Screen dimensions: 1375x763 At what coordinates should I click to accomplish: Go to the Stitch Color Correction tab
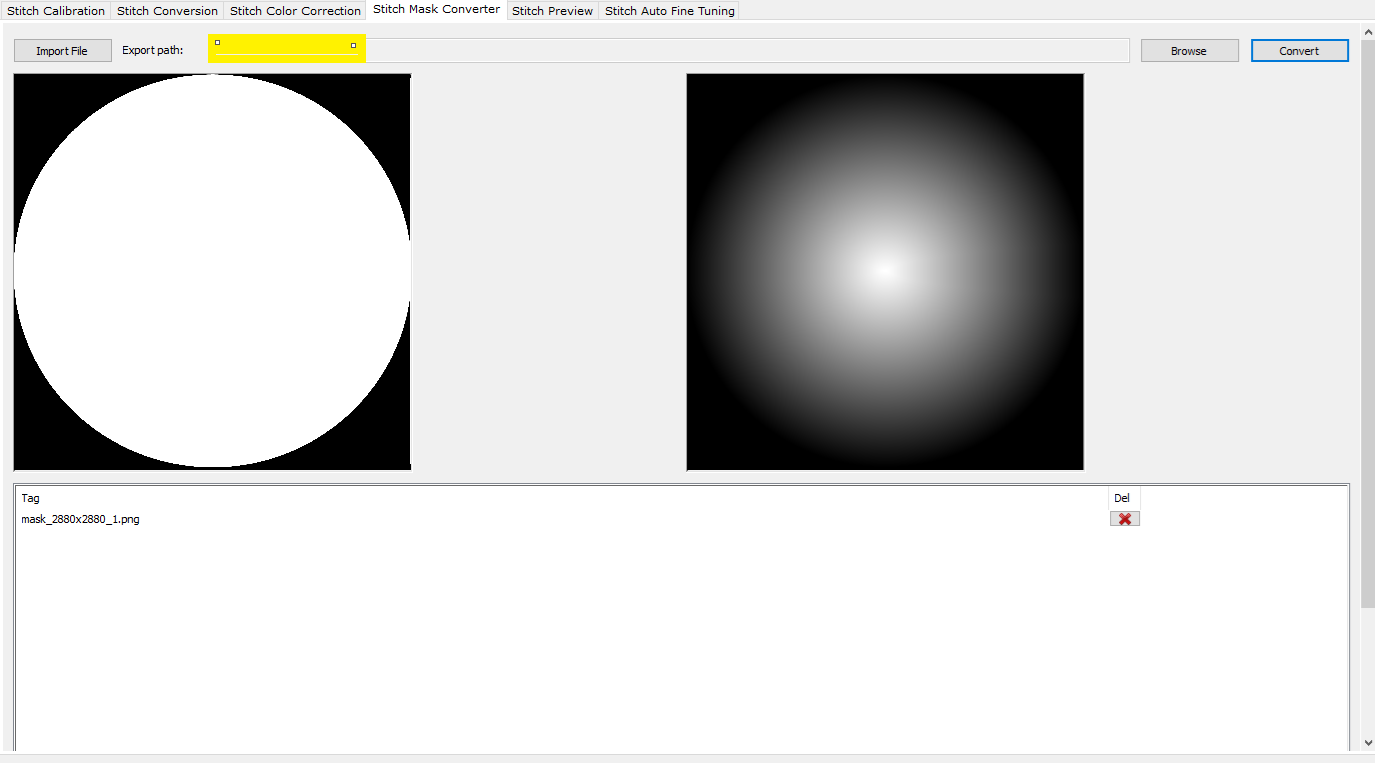(295, 11)
